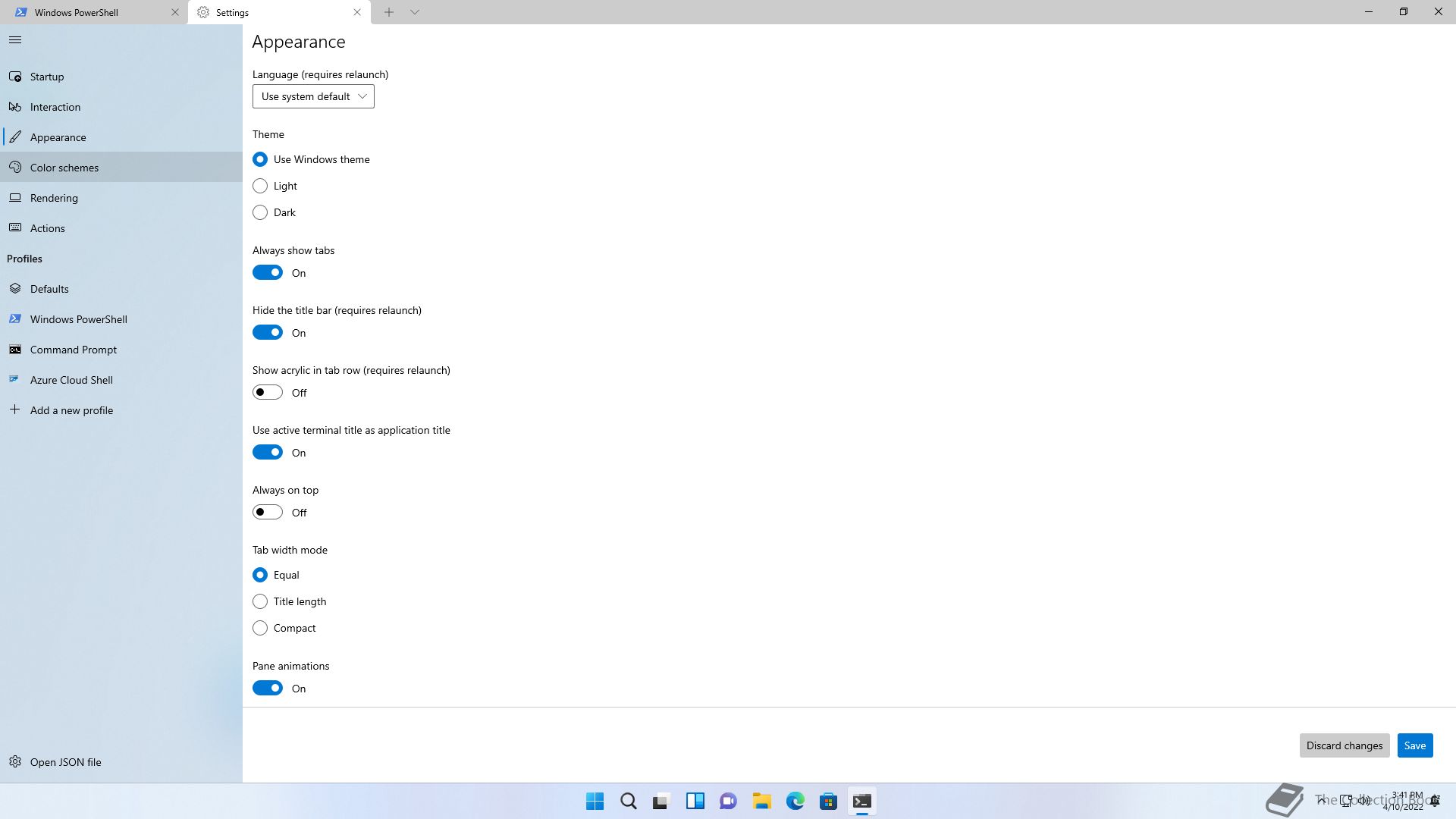Select the Light theme option

tap(260, 186)
